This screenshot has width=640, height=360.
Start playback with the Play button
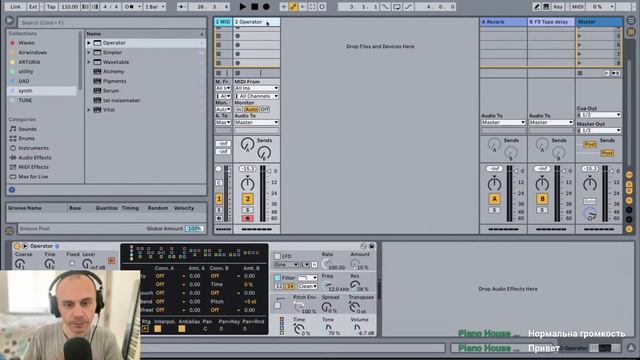(242, 7)
